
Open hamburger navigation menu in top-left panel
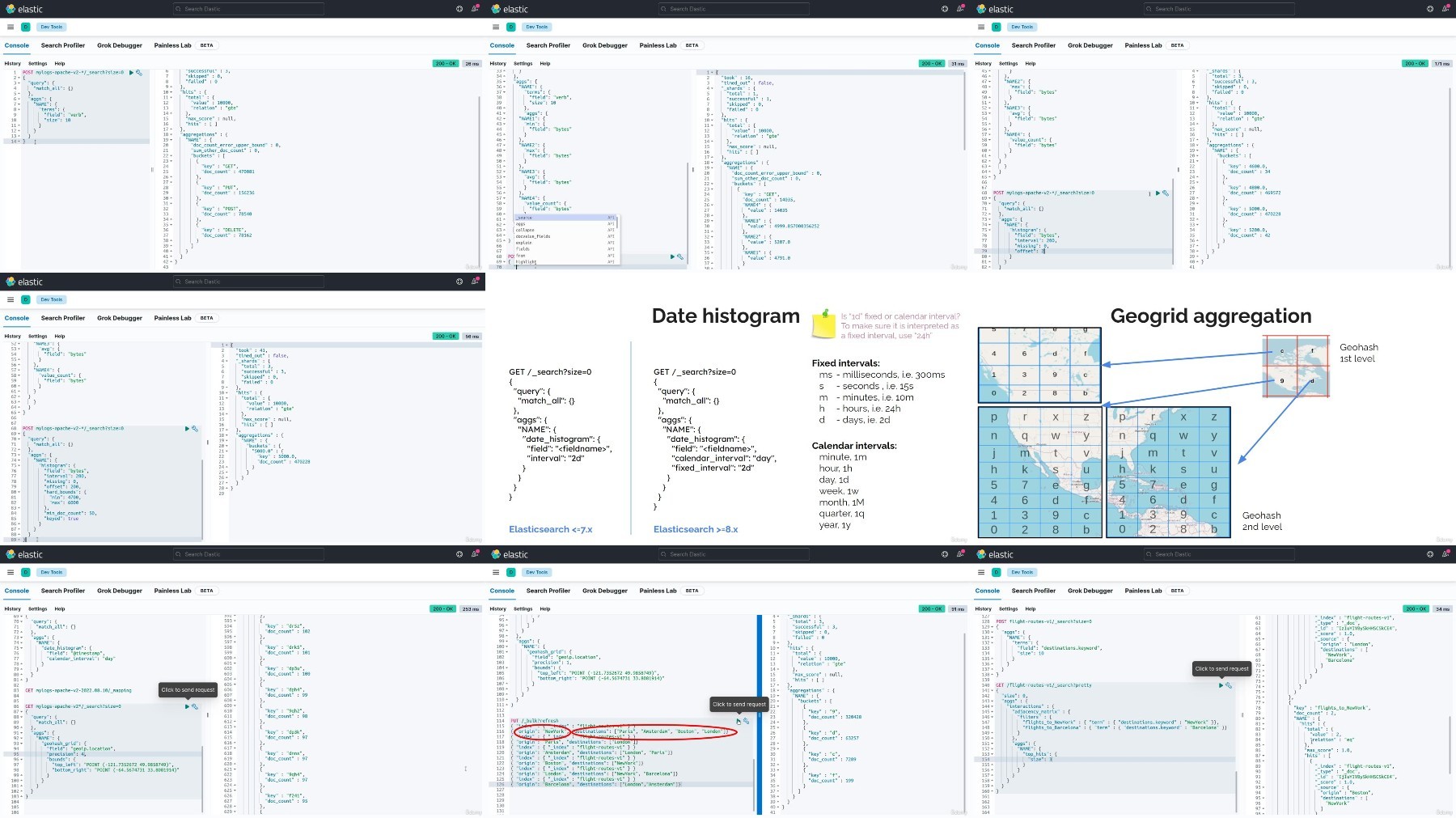11,27
